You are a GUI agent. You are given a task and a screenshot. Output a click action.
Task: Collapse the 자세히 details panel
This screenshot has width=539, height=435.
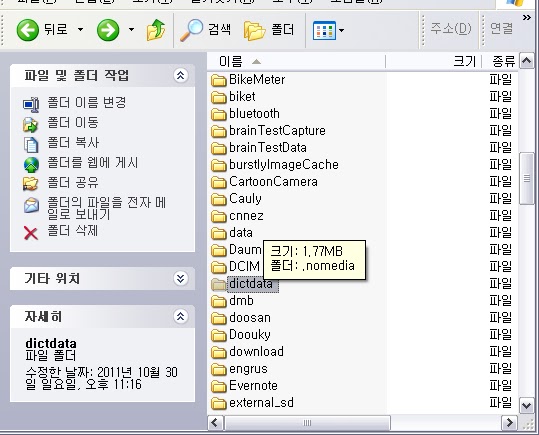[x=180, y=316]
